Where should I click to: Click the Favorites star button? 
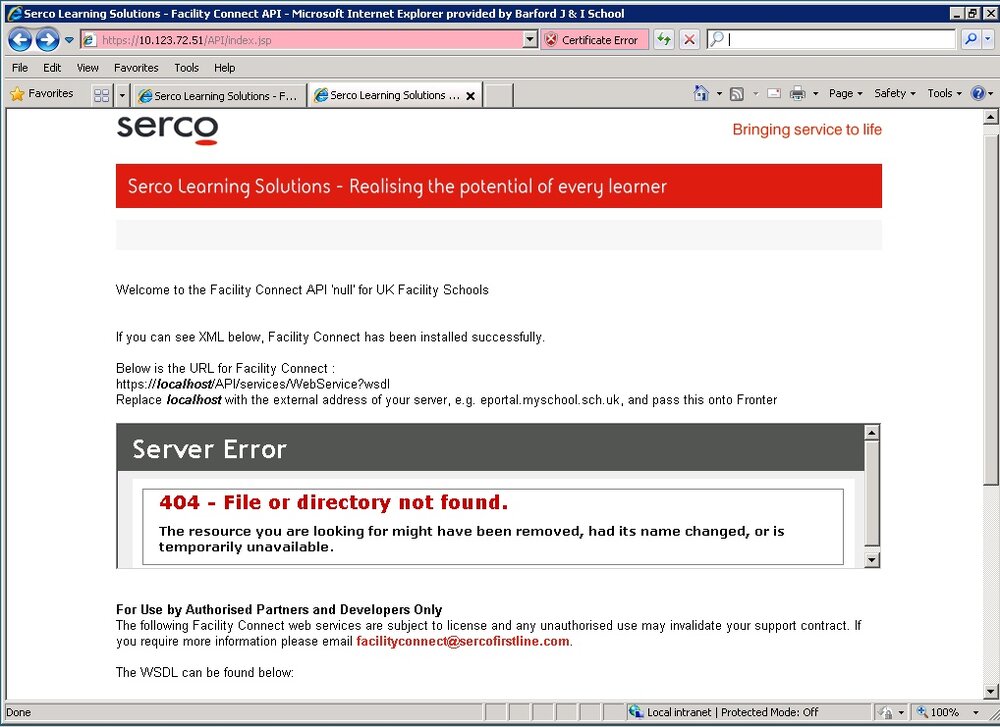tap(42, 94)
